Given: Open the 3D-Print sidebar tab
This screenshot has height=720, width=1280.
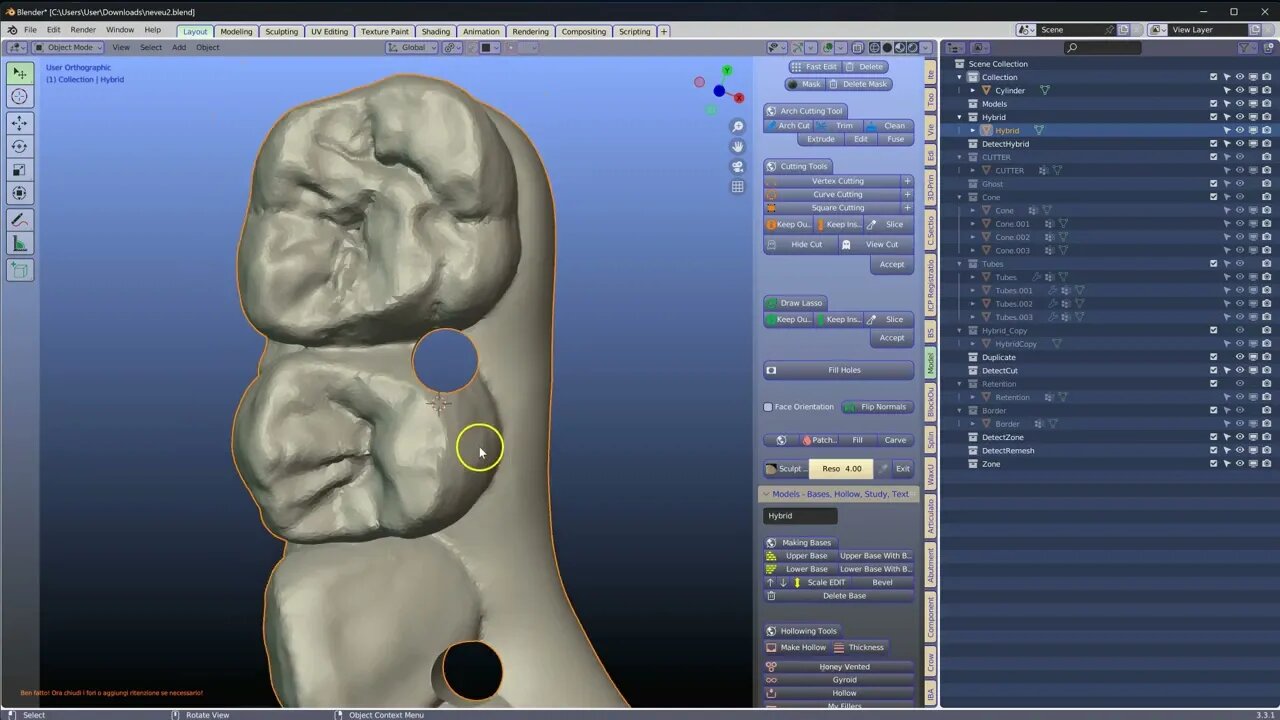Looking at the screenshot, I should click(x=930, y=187).
